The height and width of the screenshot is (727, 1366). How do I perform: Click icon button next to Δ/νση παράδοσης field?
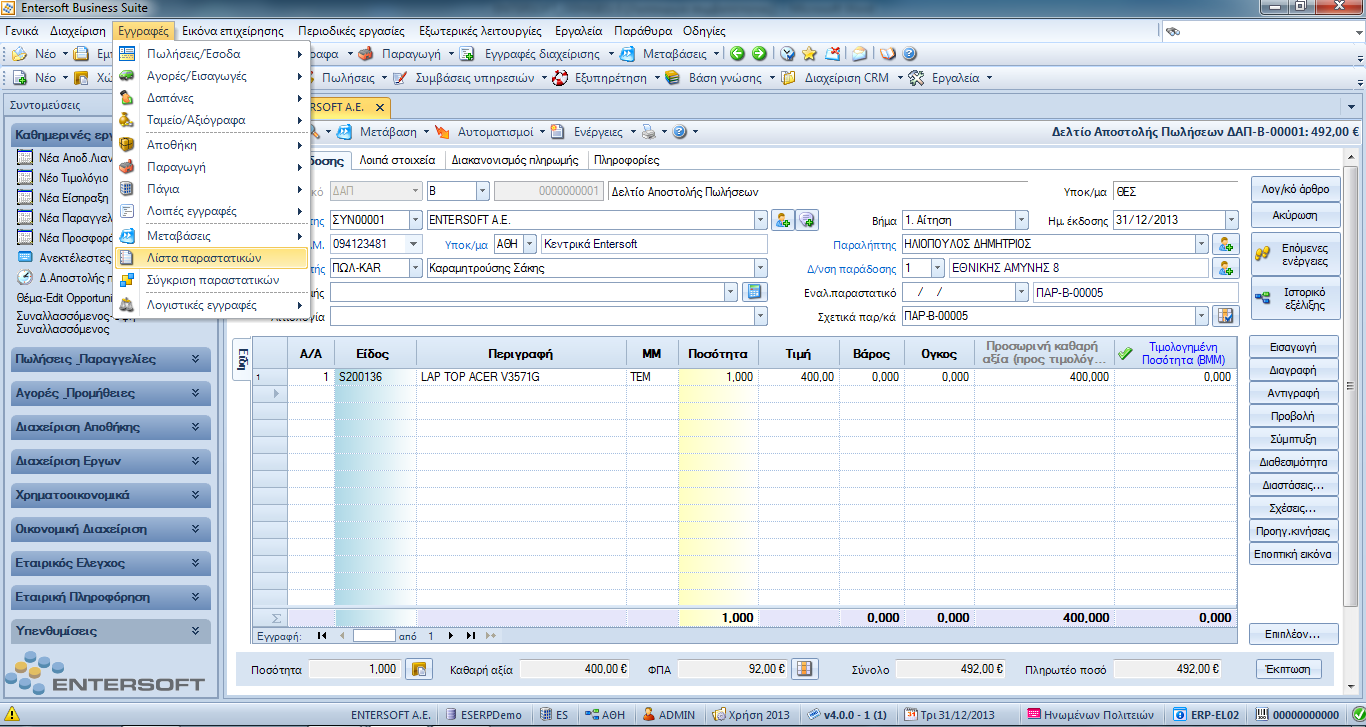point(1225,268)
